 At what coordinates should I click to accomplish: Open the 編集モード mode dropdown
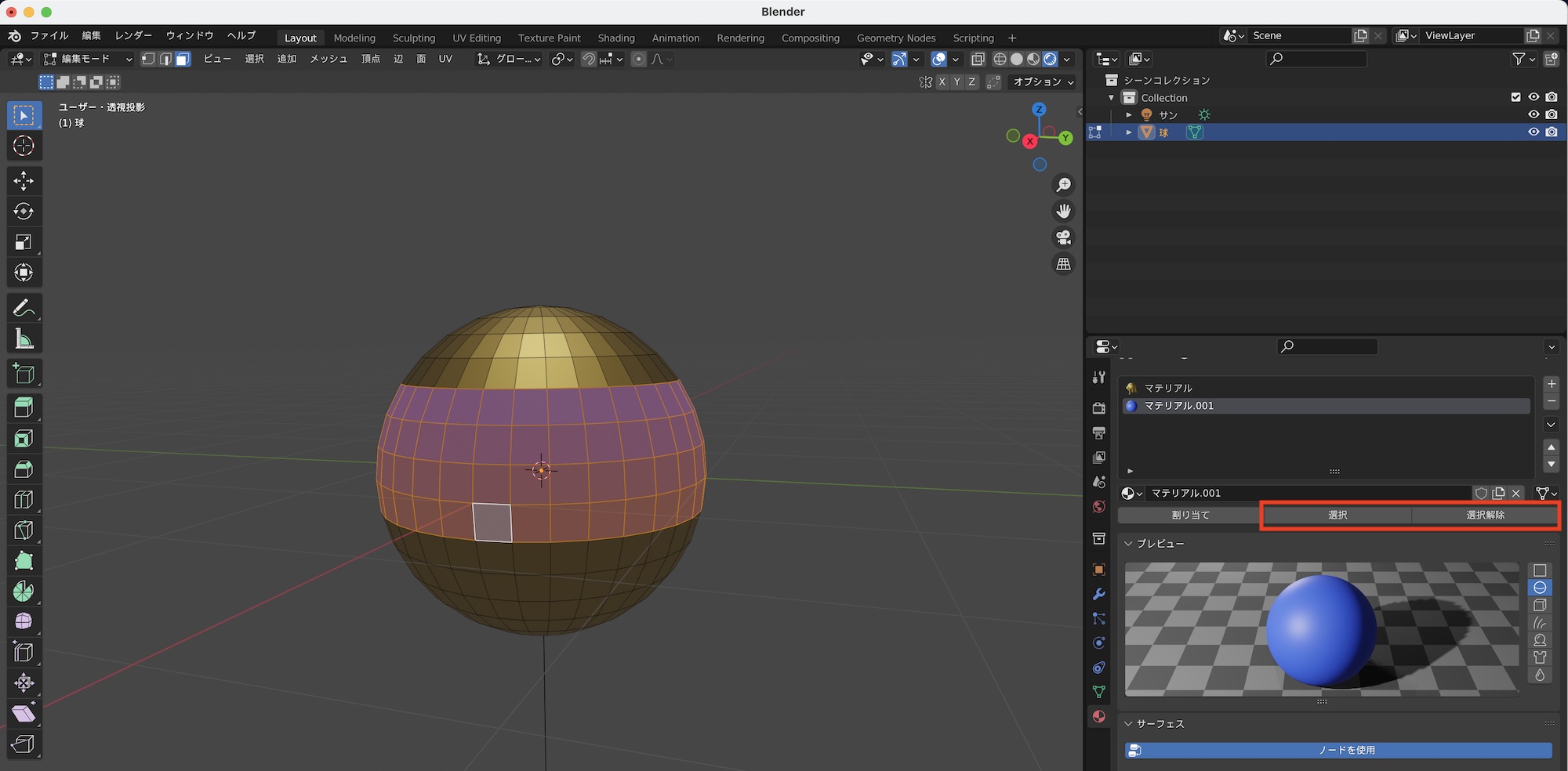88,60
